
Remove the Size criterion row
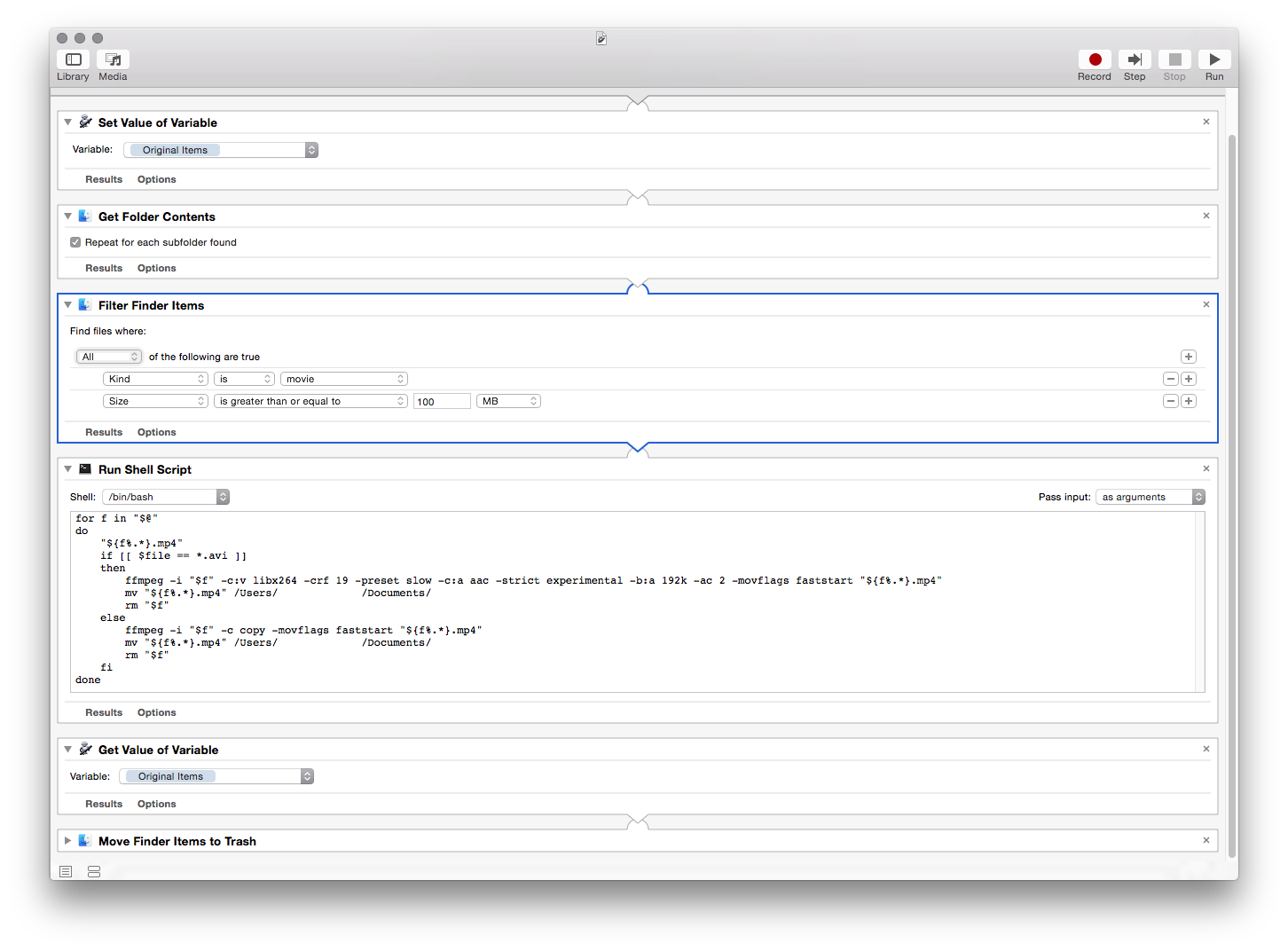1171,401
